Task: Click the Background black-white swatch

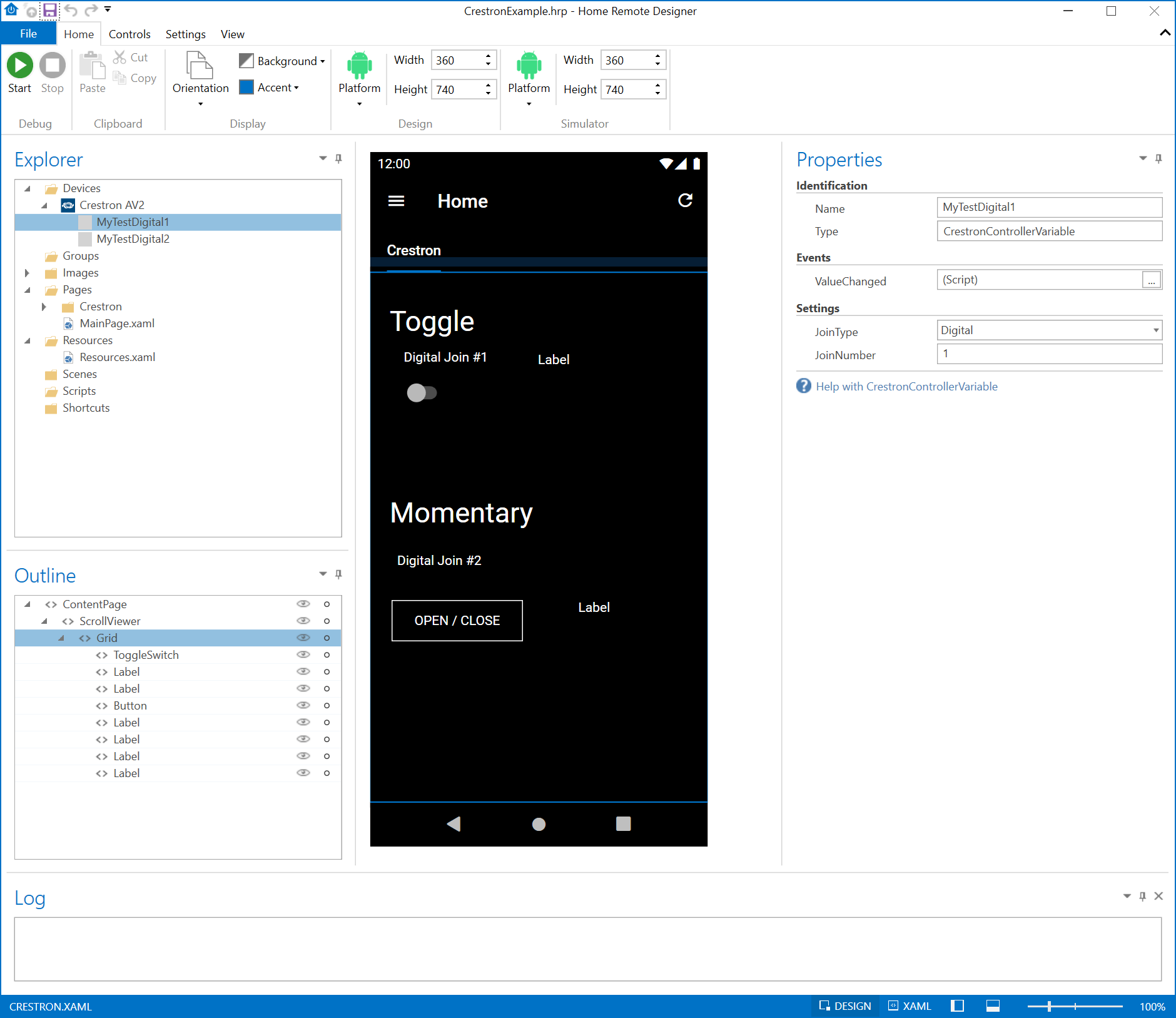Action: [246, 61]
